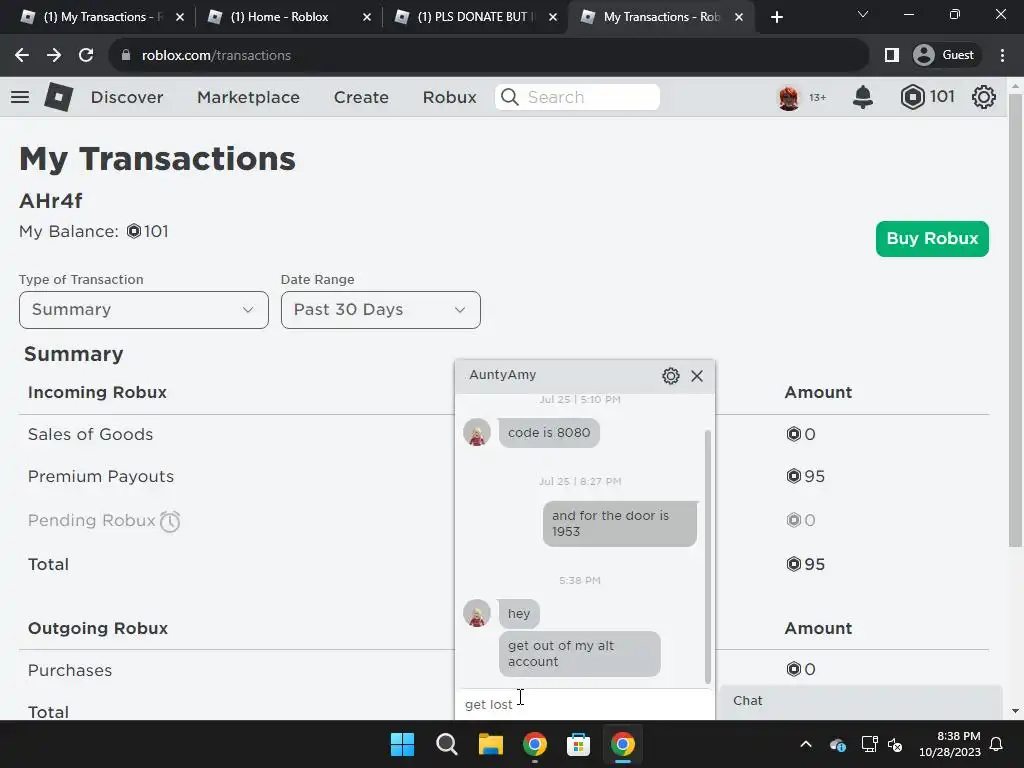
Task: View site information lock icon
Action: point(126,56)
